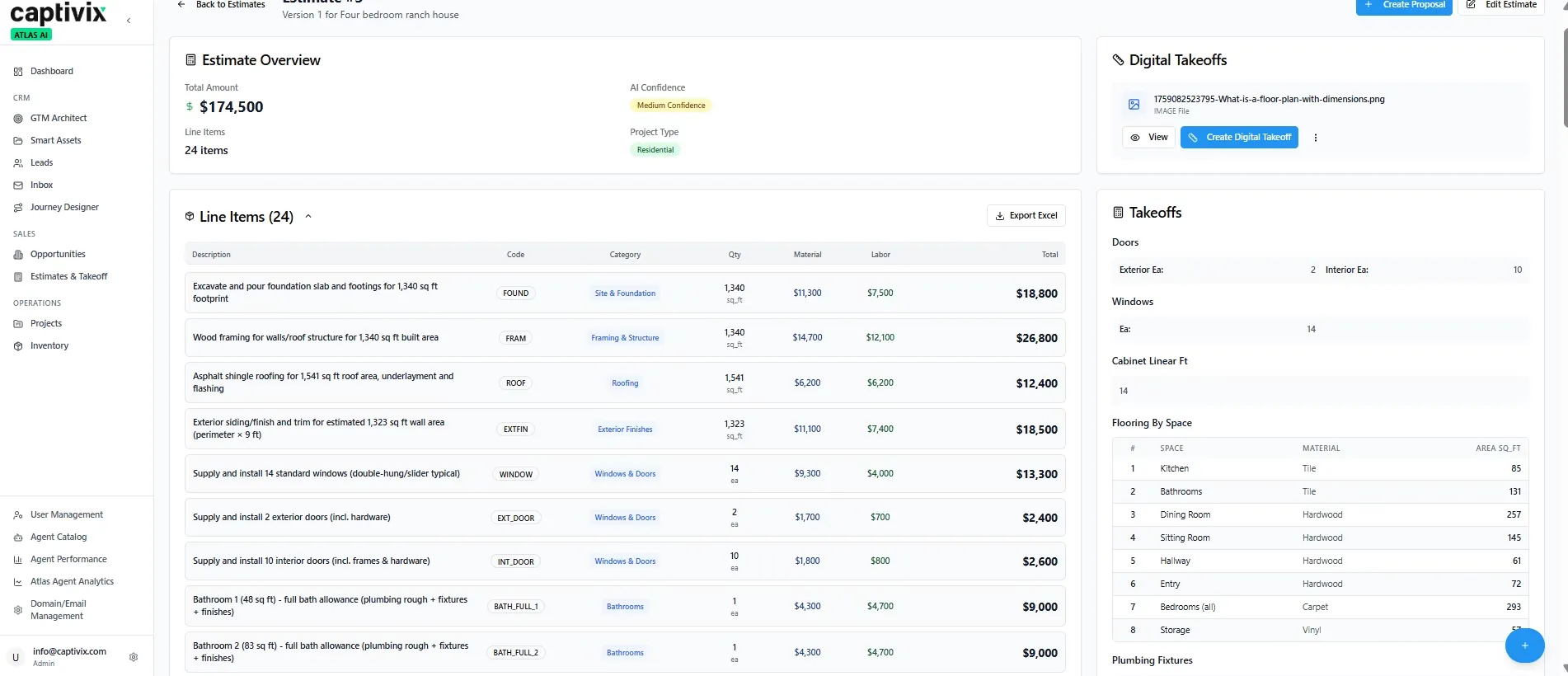The image size is (1568, 676).
Task: Click the BATH_FULL_1 code tag
Action: [516, 607]
